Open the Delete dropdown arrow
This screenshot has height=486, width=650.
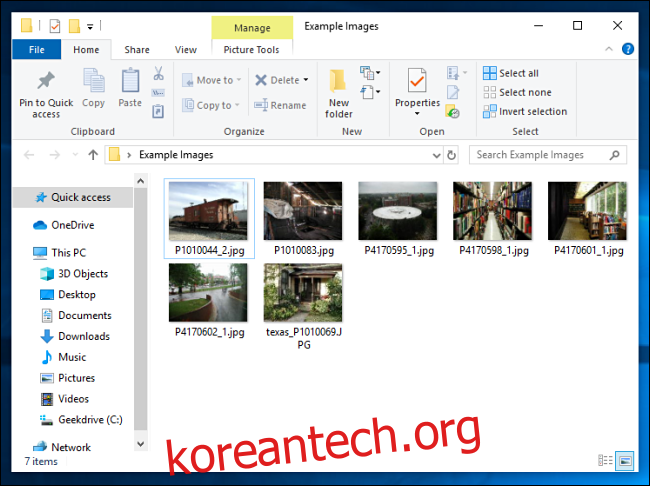click(x=306, y=80)
